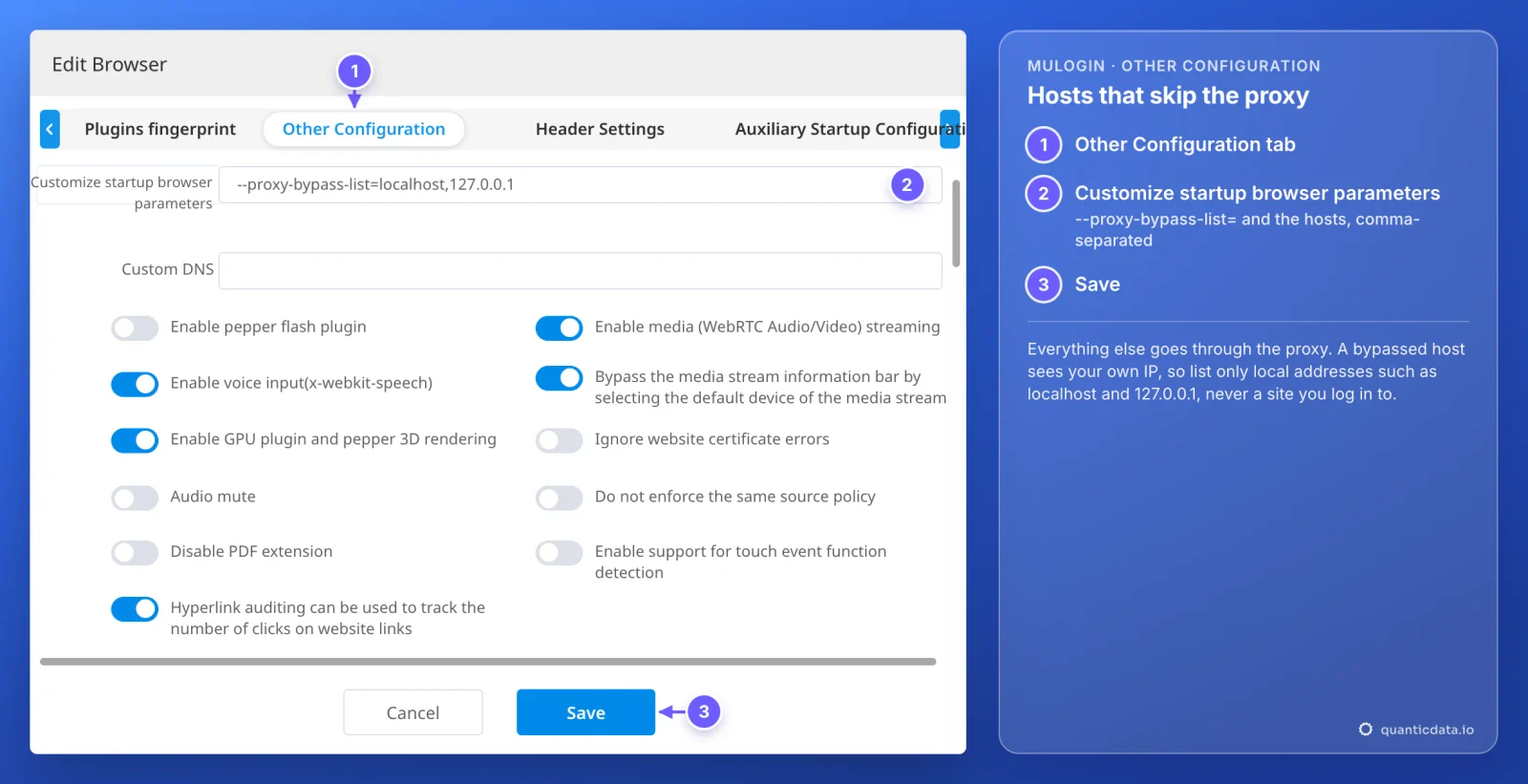Focus the Custom DNS input field

[581, 270]
